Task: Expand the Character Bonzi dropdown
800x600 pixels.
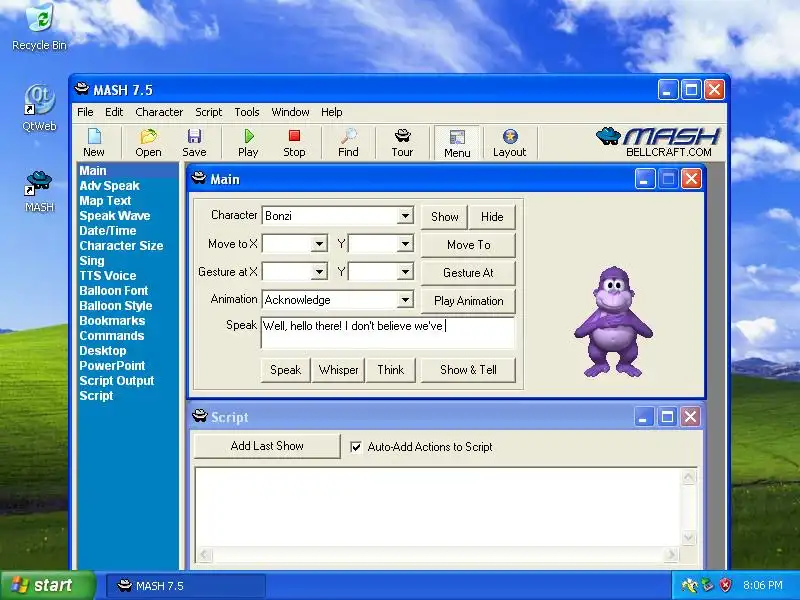Action: click(405, 216)
